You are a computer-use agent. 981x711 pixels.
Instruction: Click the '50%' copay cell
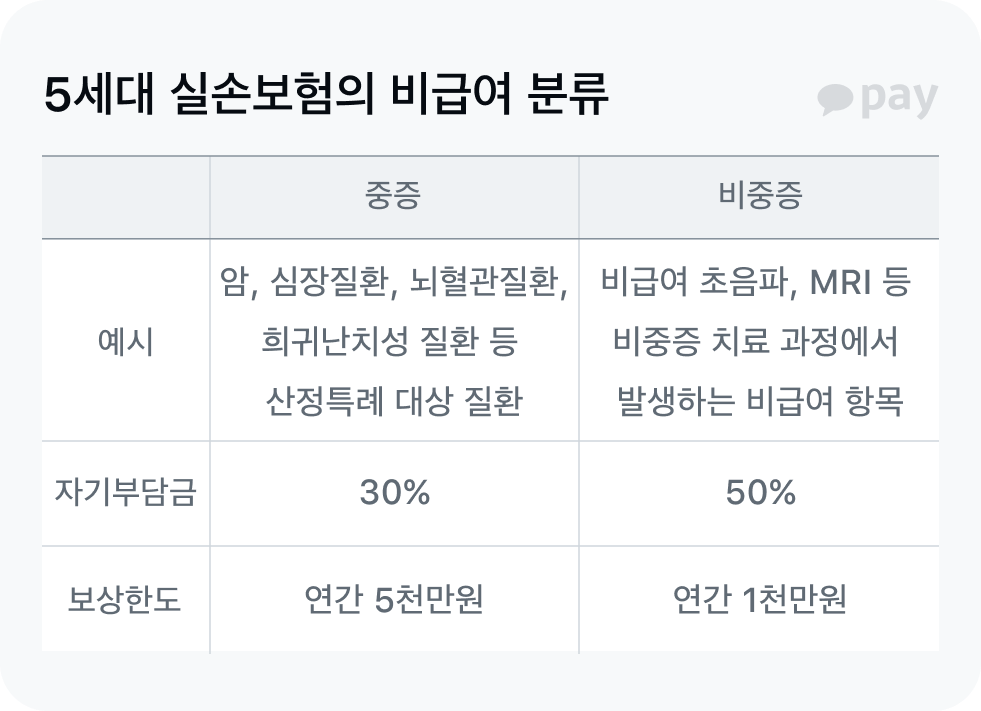pos(760,493)
